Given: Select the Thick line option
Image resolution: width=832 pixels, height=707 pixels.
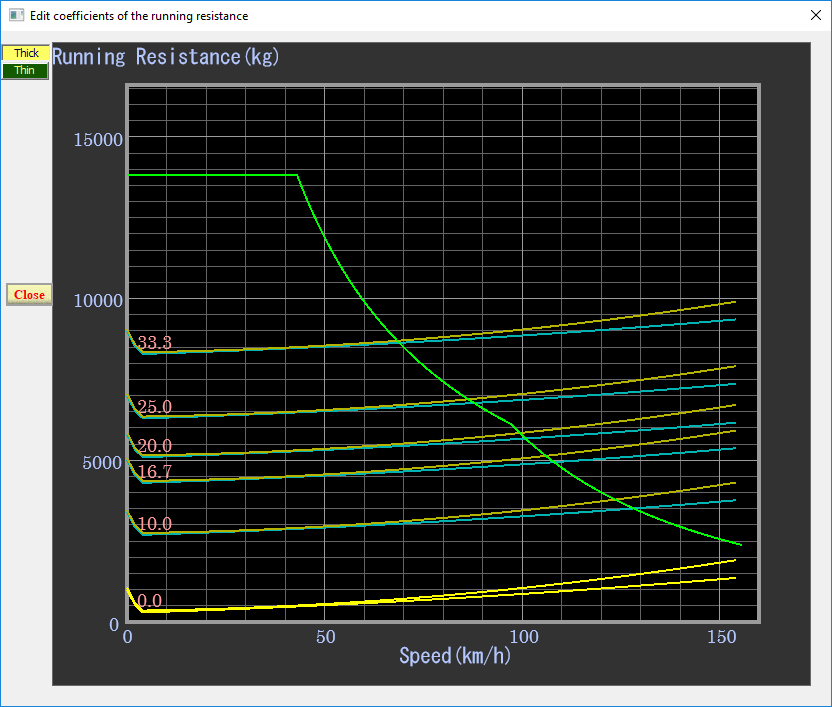Looking at the screenshot, I should (25, 53).
